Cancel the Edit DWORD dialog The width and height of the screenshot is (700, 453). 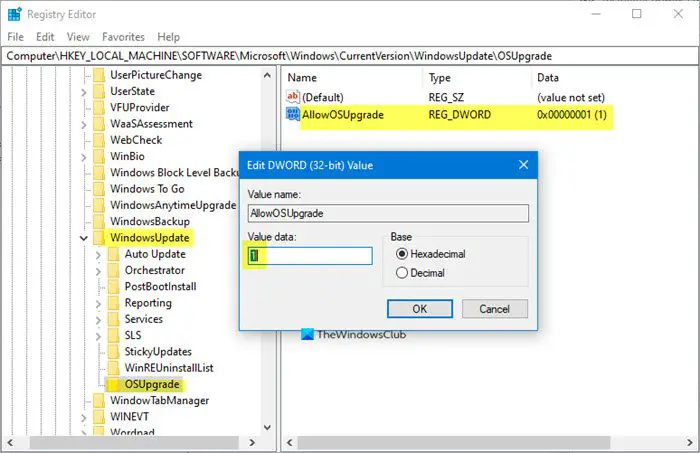pyautogui.click(x=495, y=309)
